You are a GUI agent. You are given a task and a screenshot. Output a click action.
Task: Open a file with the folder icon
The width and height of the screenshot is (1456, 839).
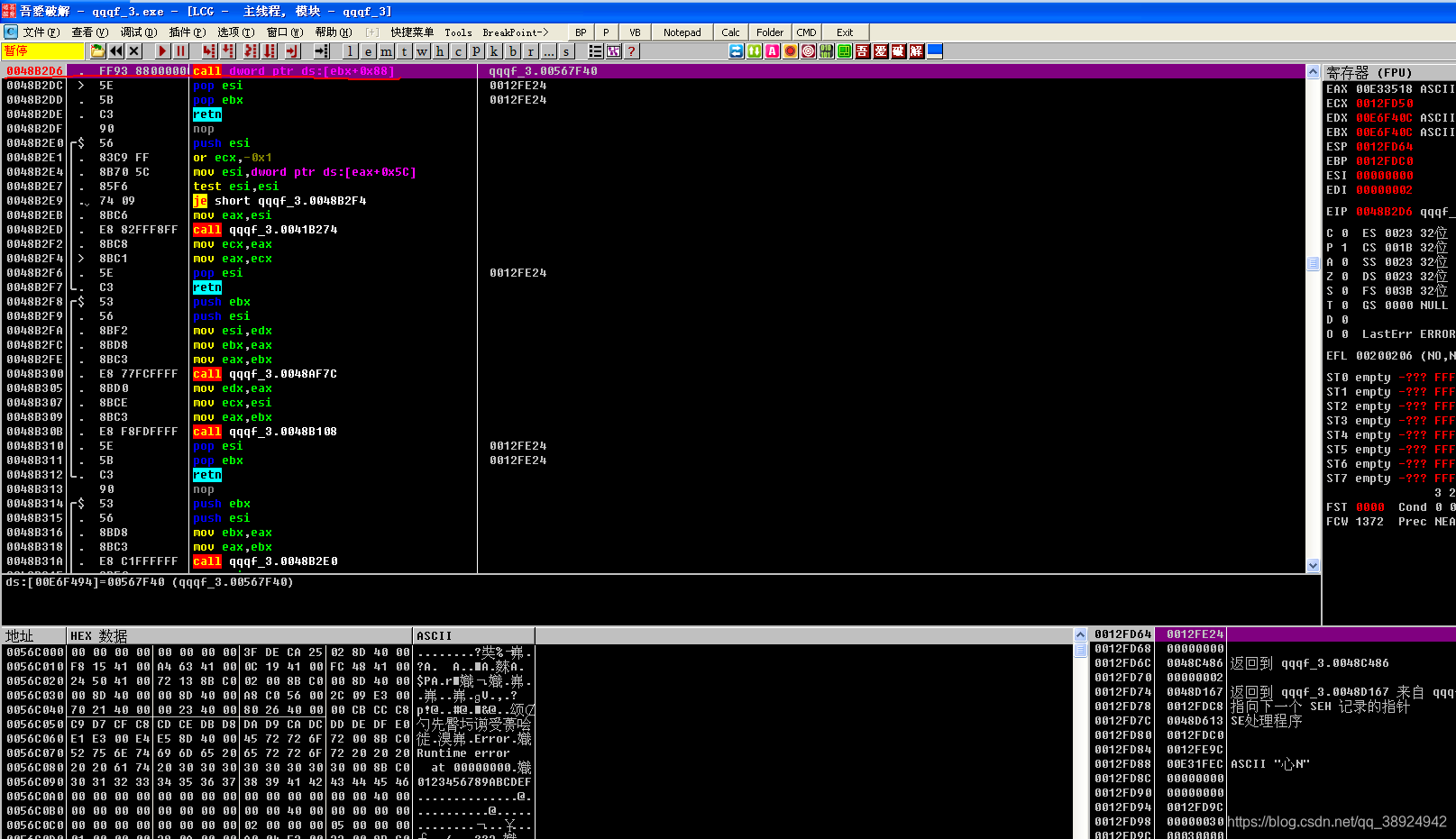tap(97, 51)
